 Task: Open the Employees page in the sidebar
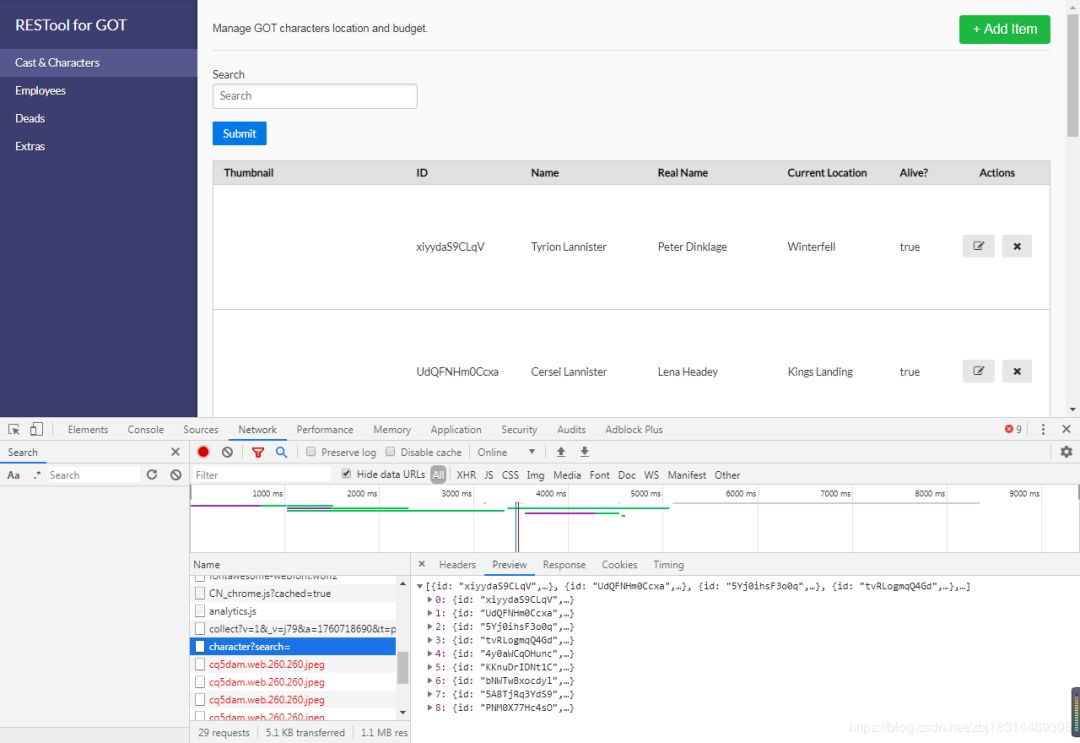[40, 90]
